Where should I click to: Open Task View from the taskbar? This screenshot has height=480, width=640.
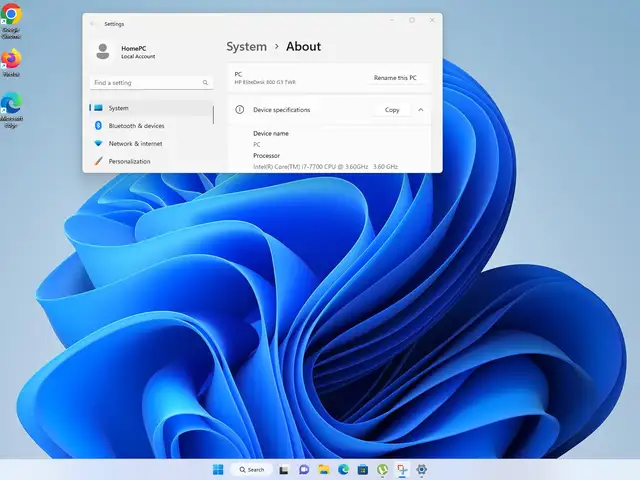pos(284,470)
